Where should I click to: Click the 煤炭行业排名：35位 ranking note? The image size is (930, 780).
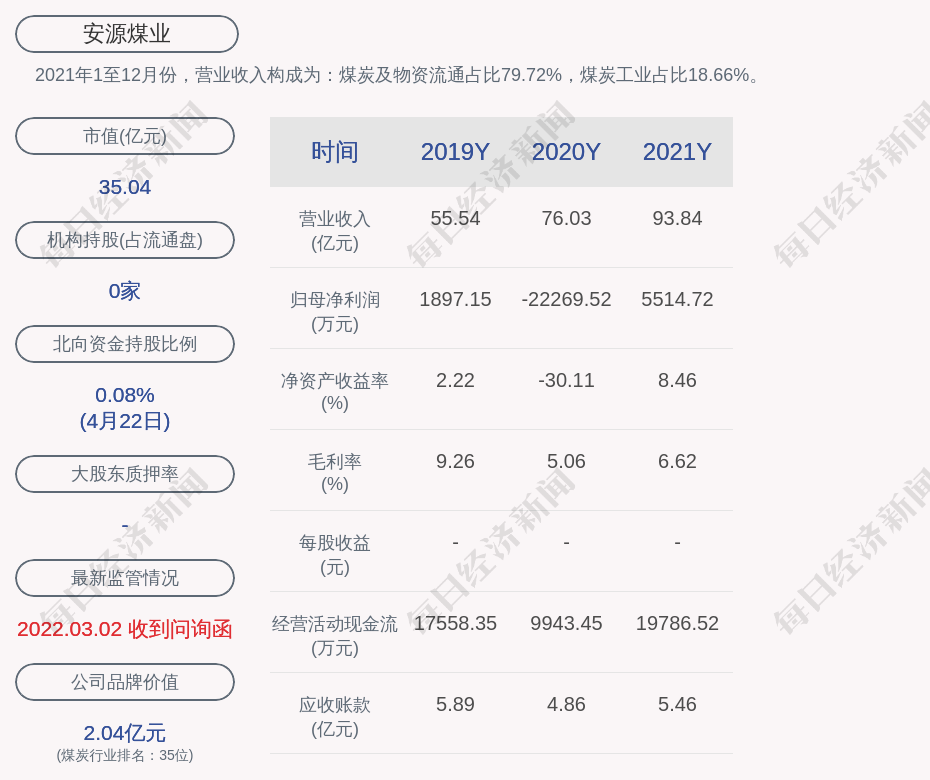tap(125, 756)
